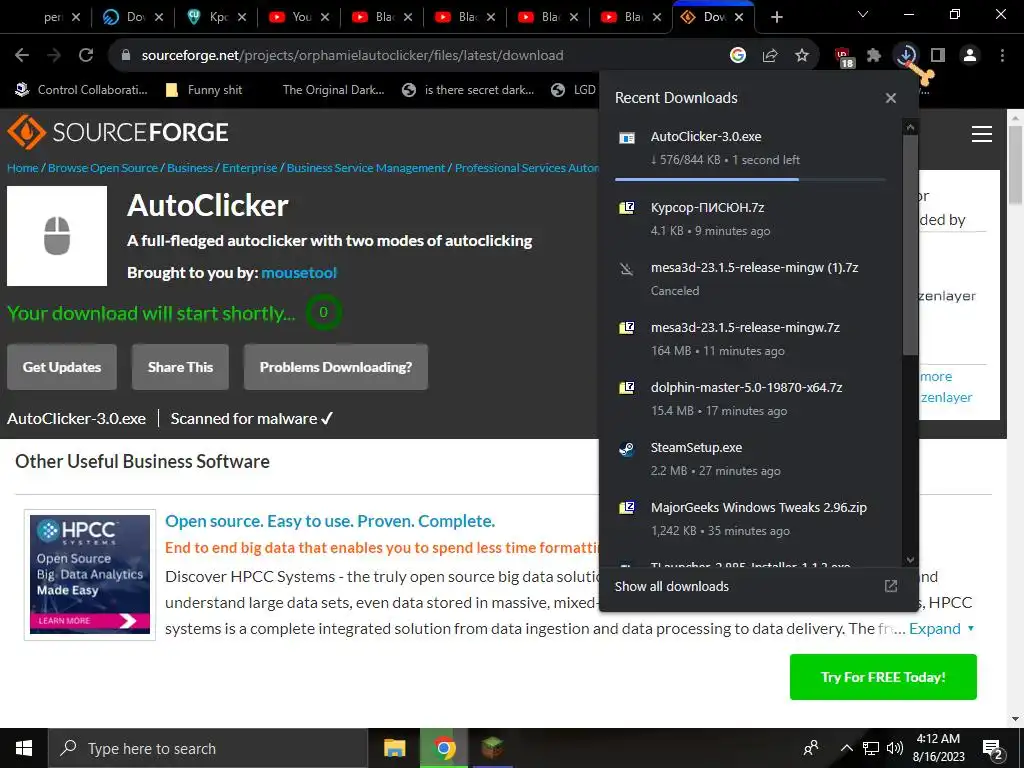
Task: Open the Chrome profile avatar
Action: point(970,56)
